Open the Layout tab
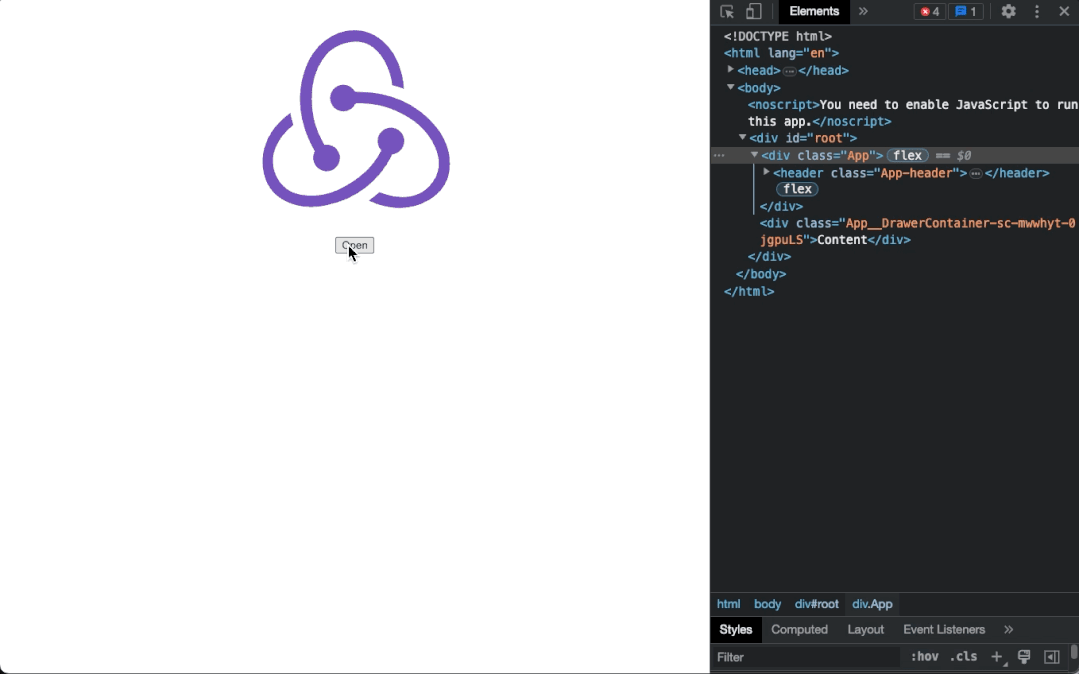This screenshot has width=1079, height=674. 865,629
